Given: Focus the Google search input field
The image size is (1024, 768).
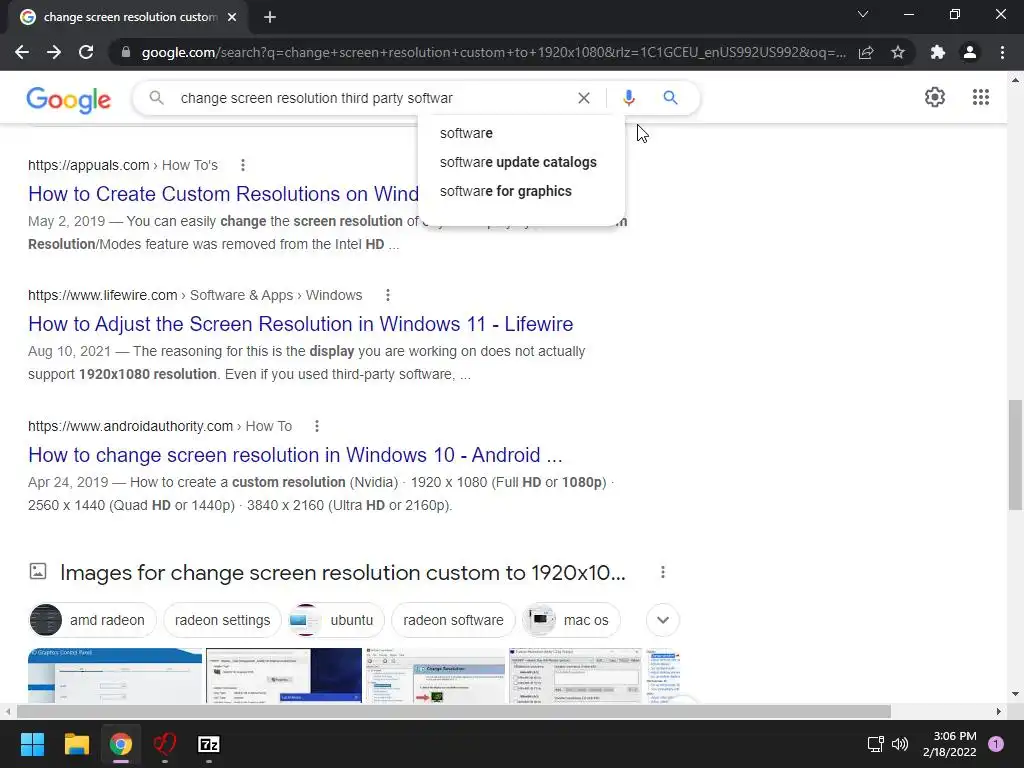Looking at the screenshot, I should click(x=372, y=98).
